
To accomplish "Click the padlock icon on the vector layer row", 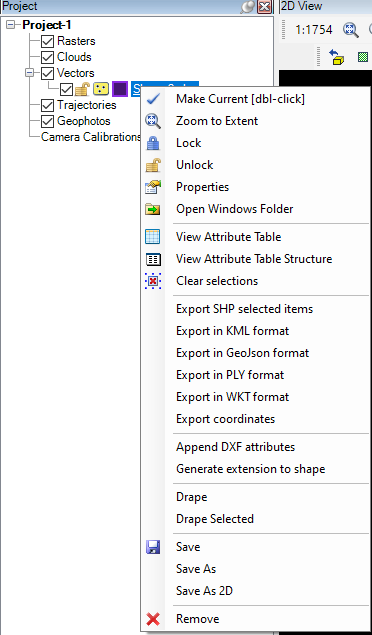I will pos(82,89).
